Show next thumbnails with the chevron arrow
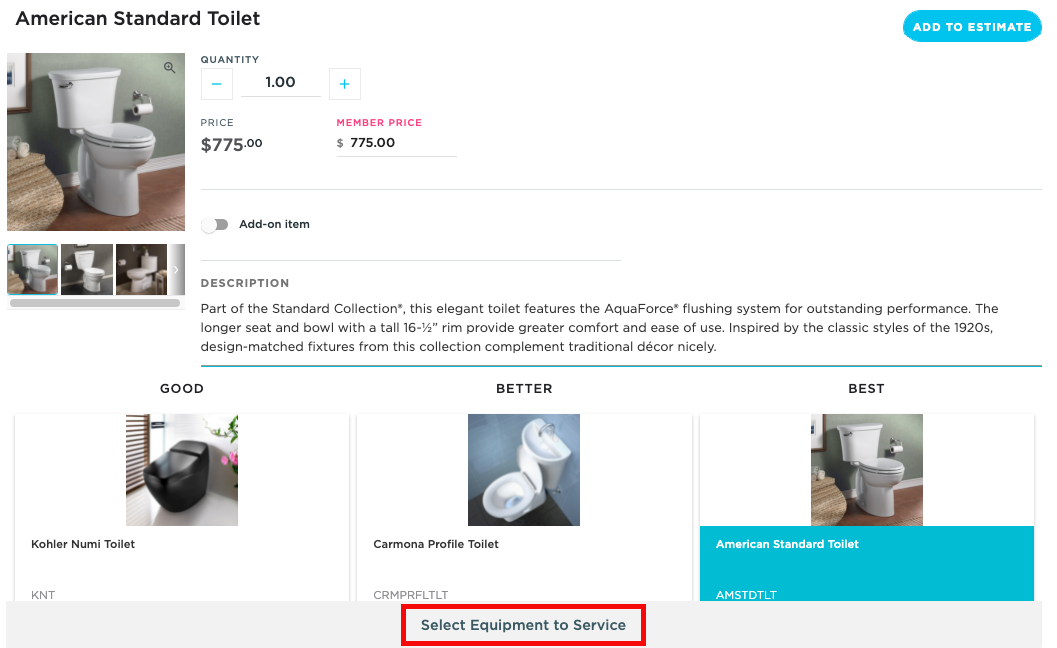This screenshot has height=648, width=1057. (x=177, y=269)
